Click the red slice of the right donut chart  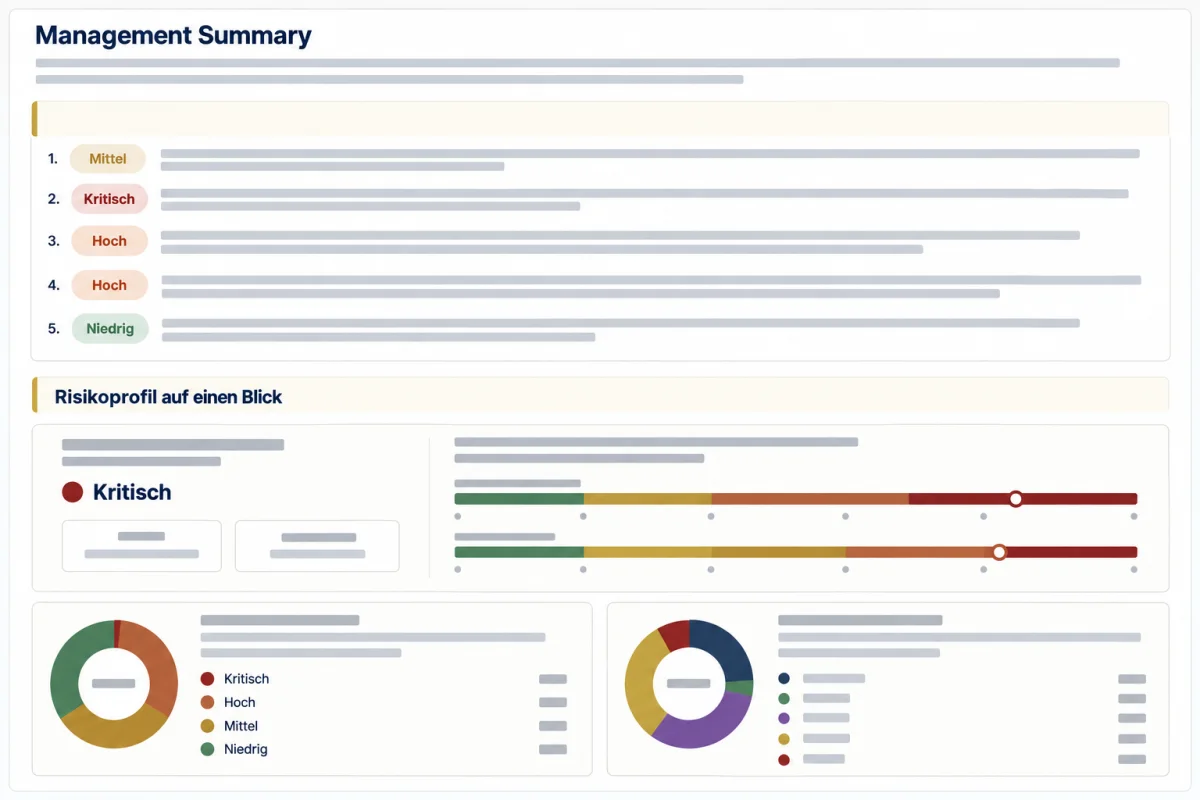click(x=675, y=634)
